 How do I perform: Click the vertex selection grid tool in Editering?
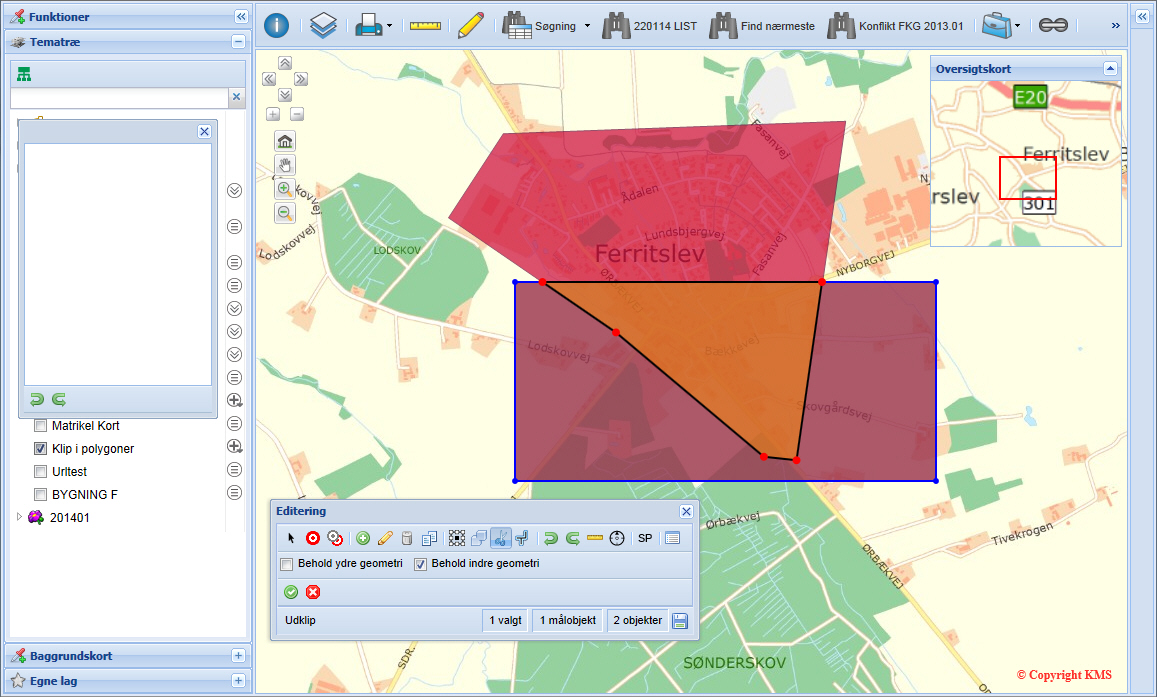[x=457, y=538]
